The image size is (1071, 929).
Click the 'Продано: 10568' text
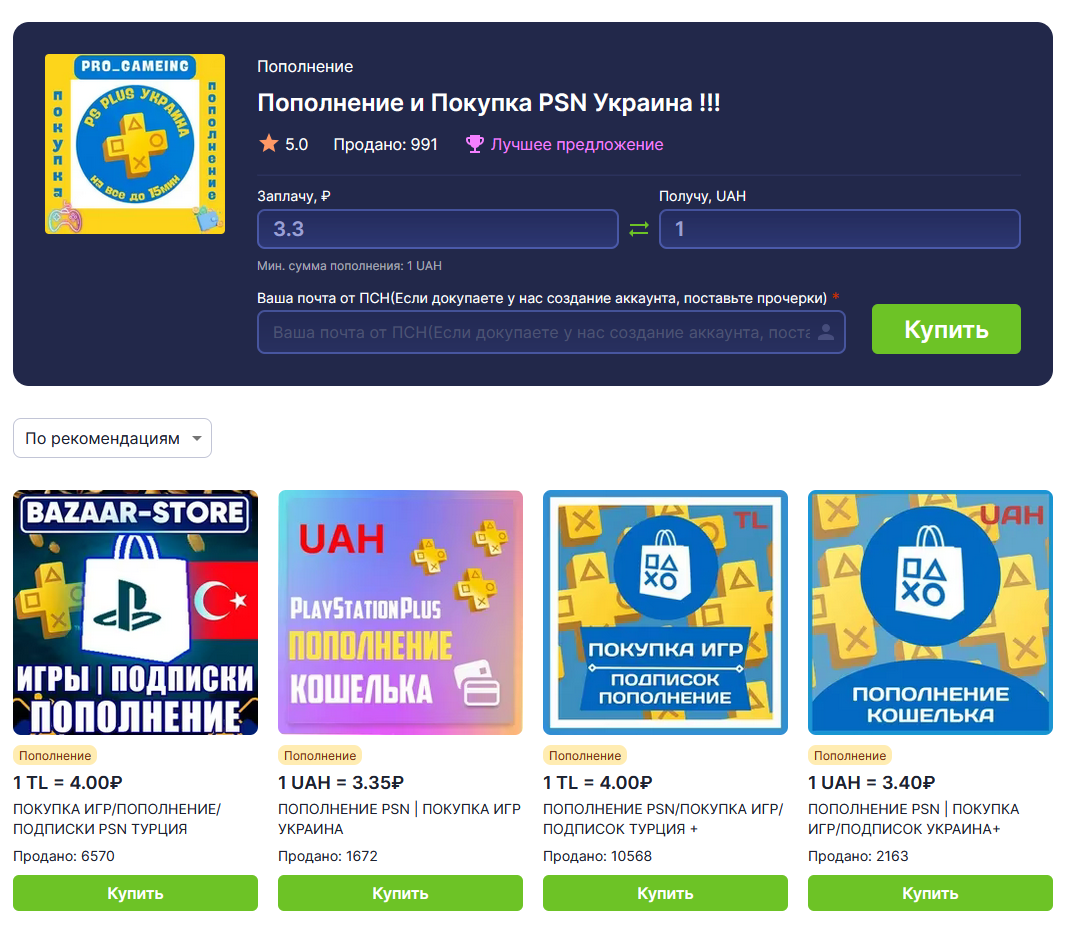[x=597, y=856]
